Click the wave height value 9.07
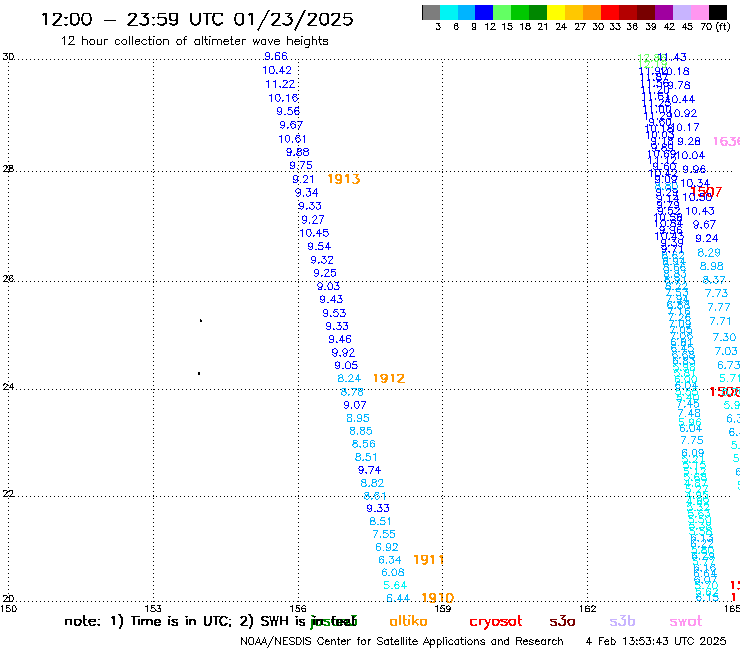This screenshot has height=650, width=740. click(354, 405)
